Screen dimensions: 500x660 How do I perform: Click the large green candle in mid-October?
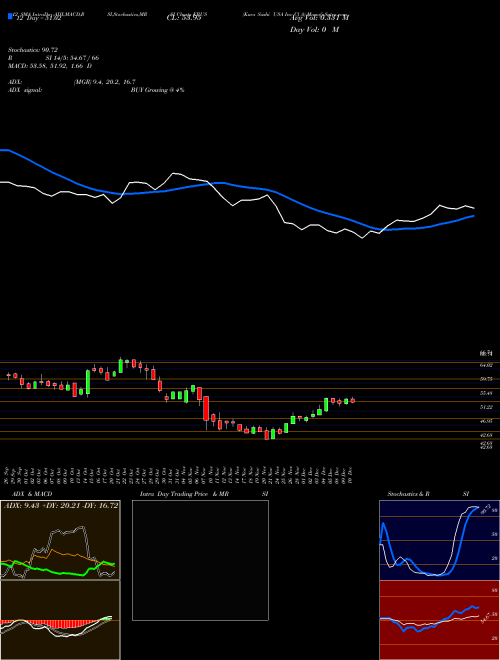pos(88,382)
